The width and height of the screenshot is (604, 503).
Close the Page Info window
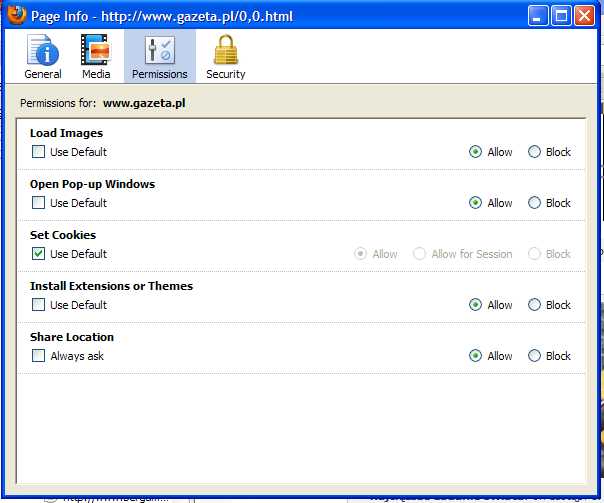(x=584, y=16)
